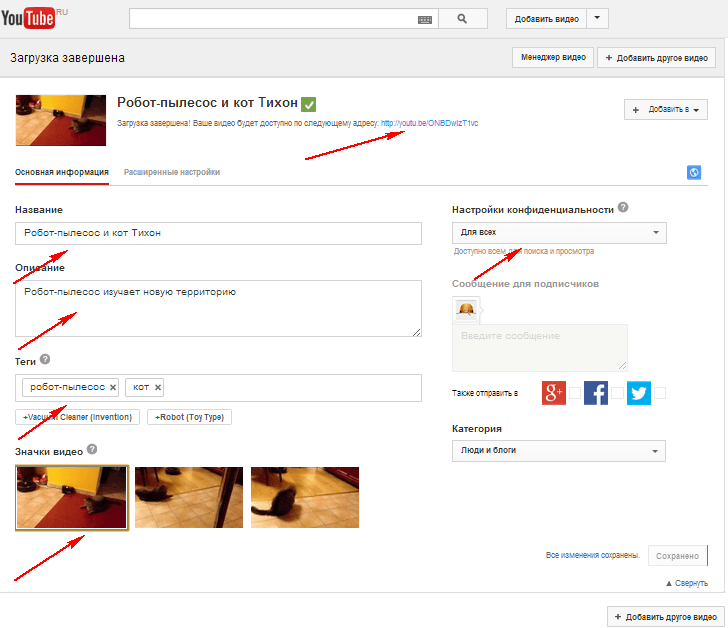Enable sharing to Twitter checkbox

(x=660, y=393)
